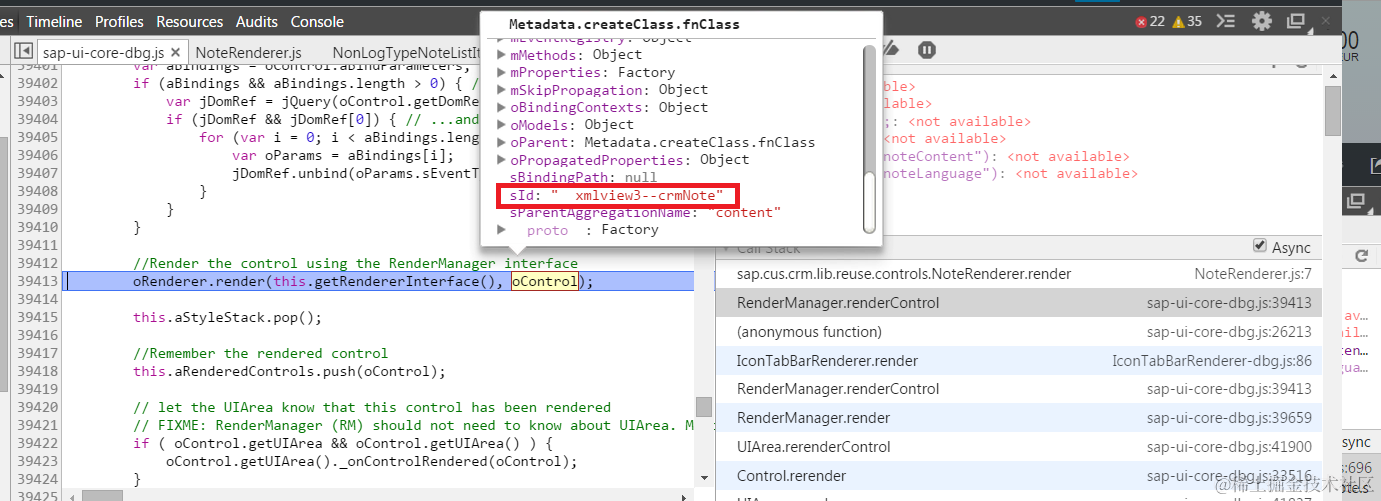Select the NonLogTypeNoteListIt file tab
1381x501 pixels.
(x=407, y=52)
